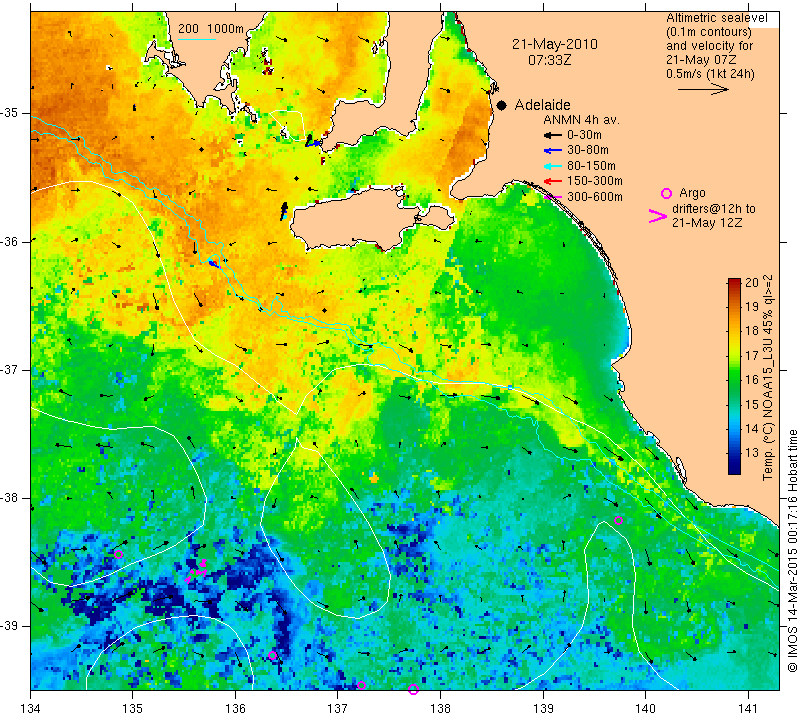Click the ANMN mooring marker near 135.8E 36.2S

213,263
